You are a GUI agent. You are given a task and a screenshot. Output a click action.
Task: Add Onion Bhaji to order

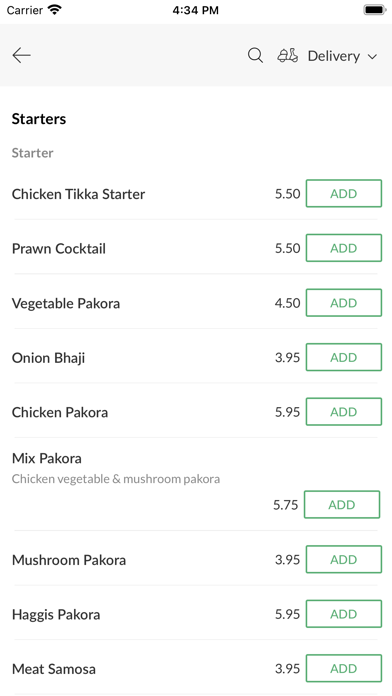pos(344,357)
